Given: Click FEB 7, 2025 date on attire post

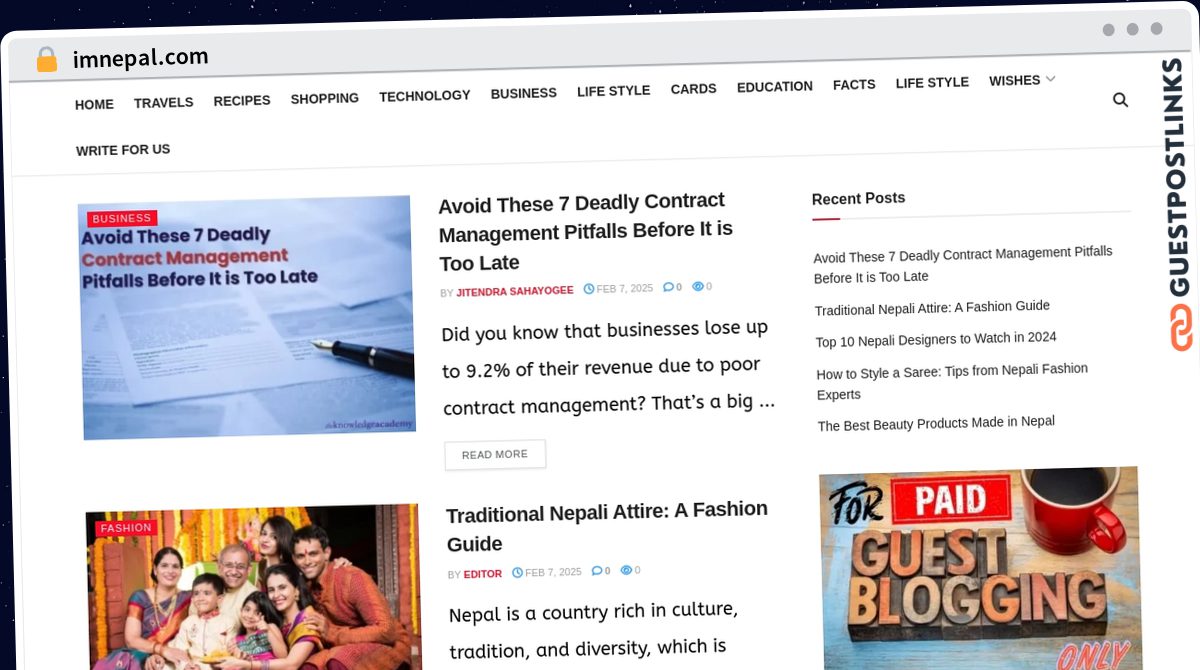Looking at the screenshot, I should (x=553, y=572).
